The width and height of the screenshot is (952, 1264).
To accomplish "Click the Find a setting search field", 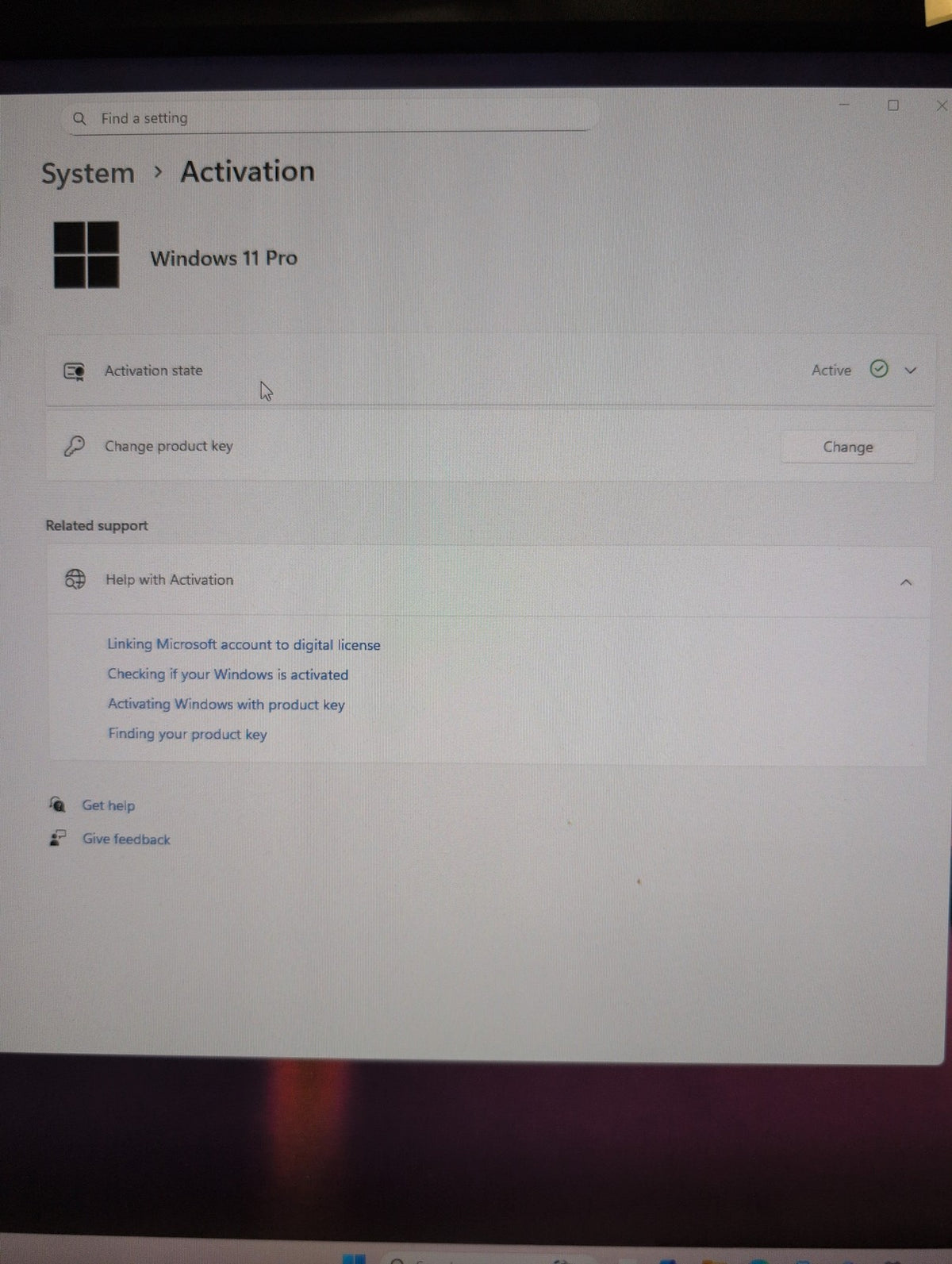I will pos(329,118).
